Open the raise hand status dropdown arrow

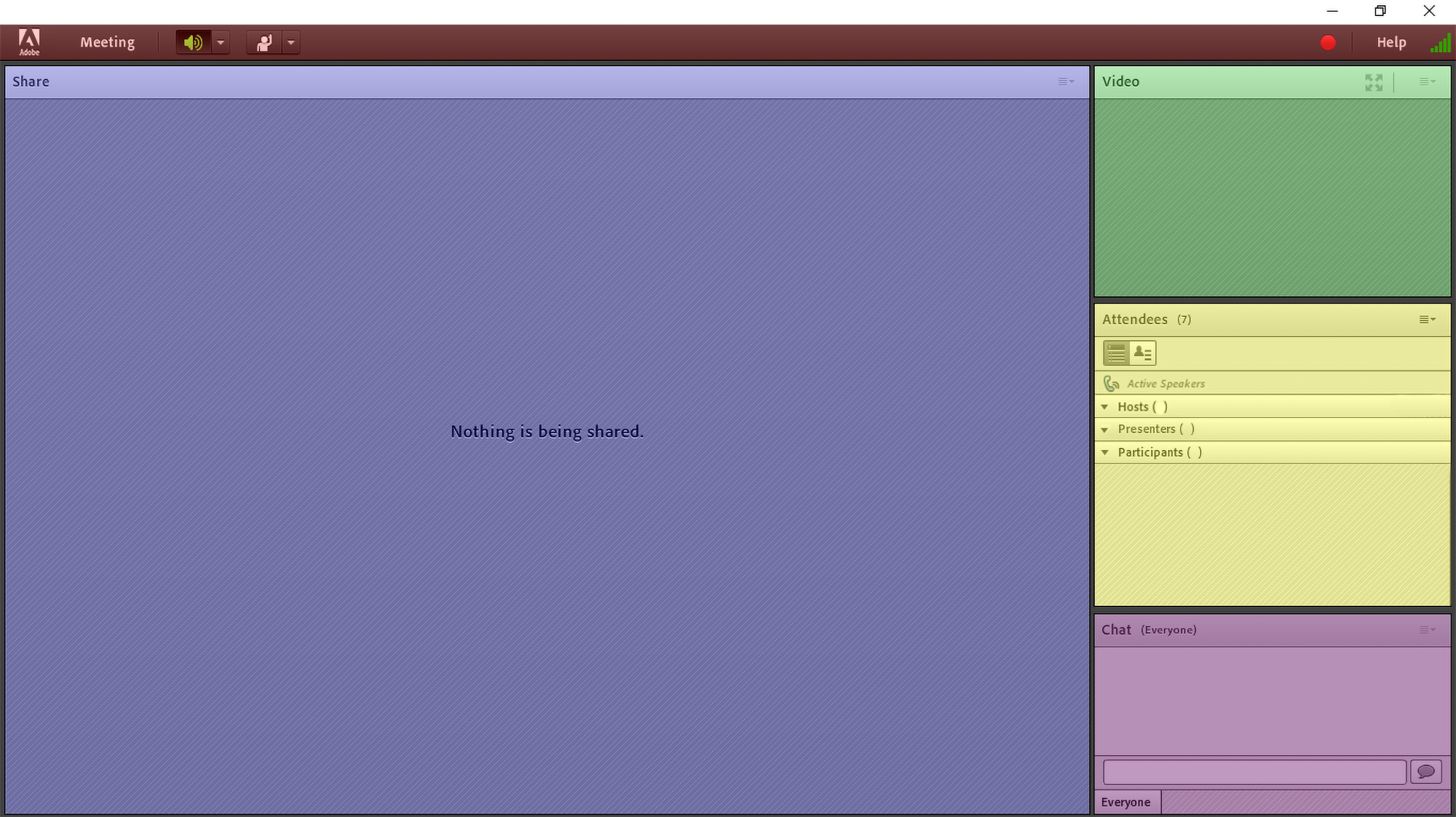click(x=291, y=42)
